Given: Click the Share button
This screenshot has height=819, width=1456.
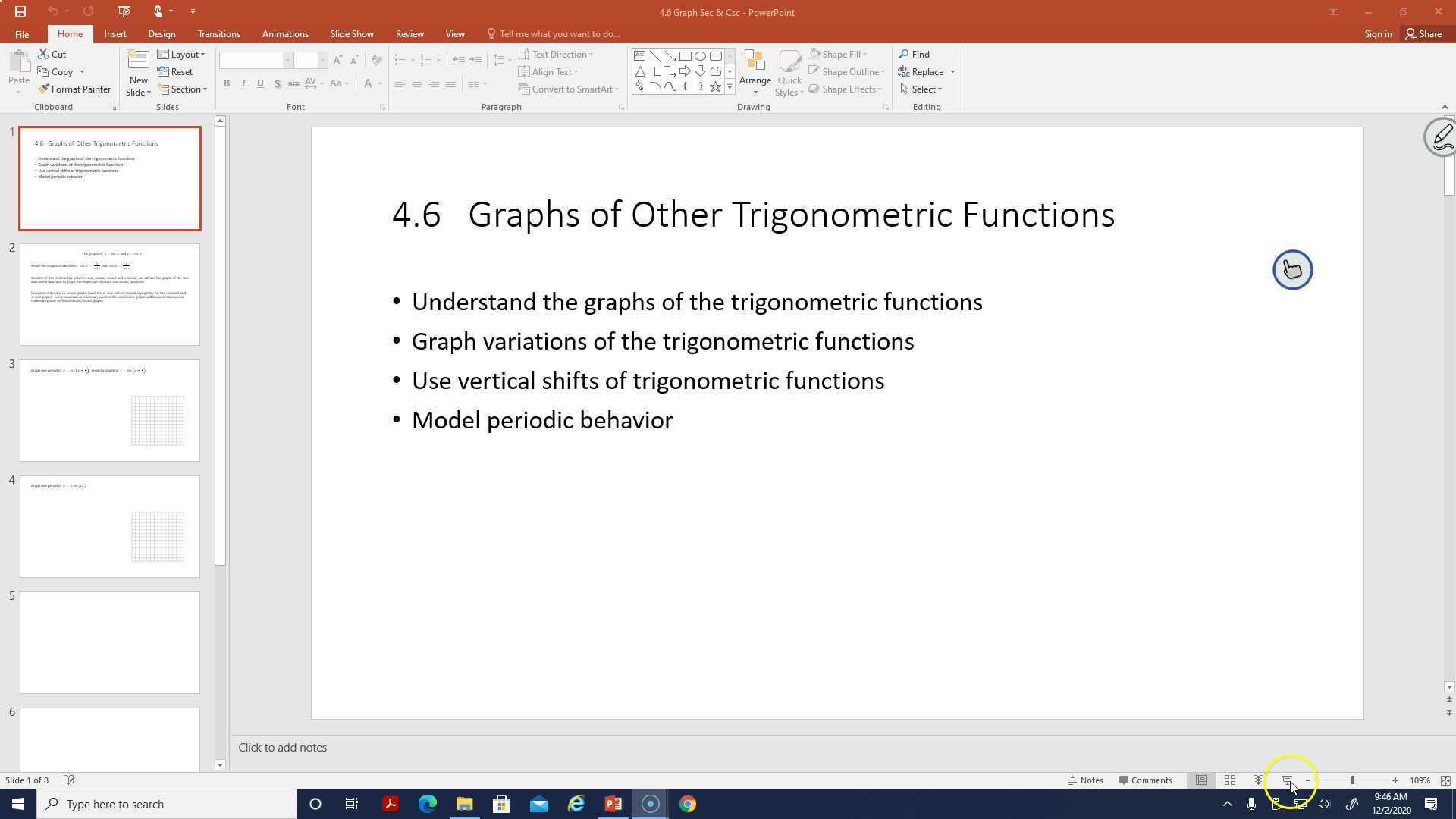Looking at the screenshot, I should [x=1423, y=34].
